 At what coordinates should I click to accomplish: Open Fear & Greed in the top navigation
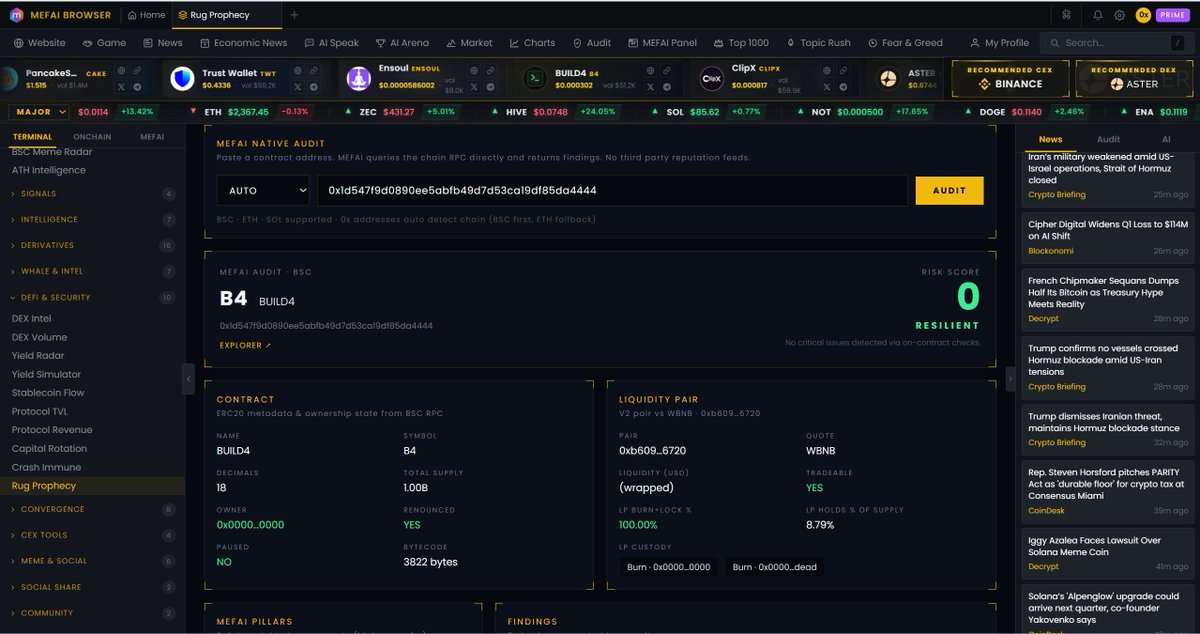[905, 43]
